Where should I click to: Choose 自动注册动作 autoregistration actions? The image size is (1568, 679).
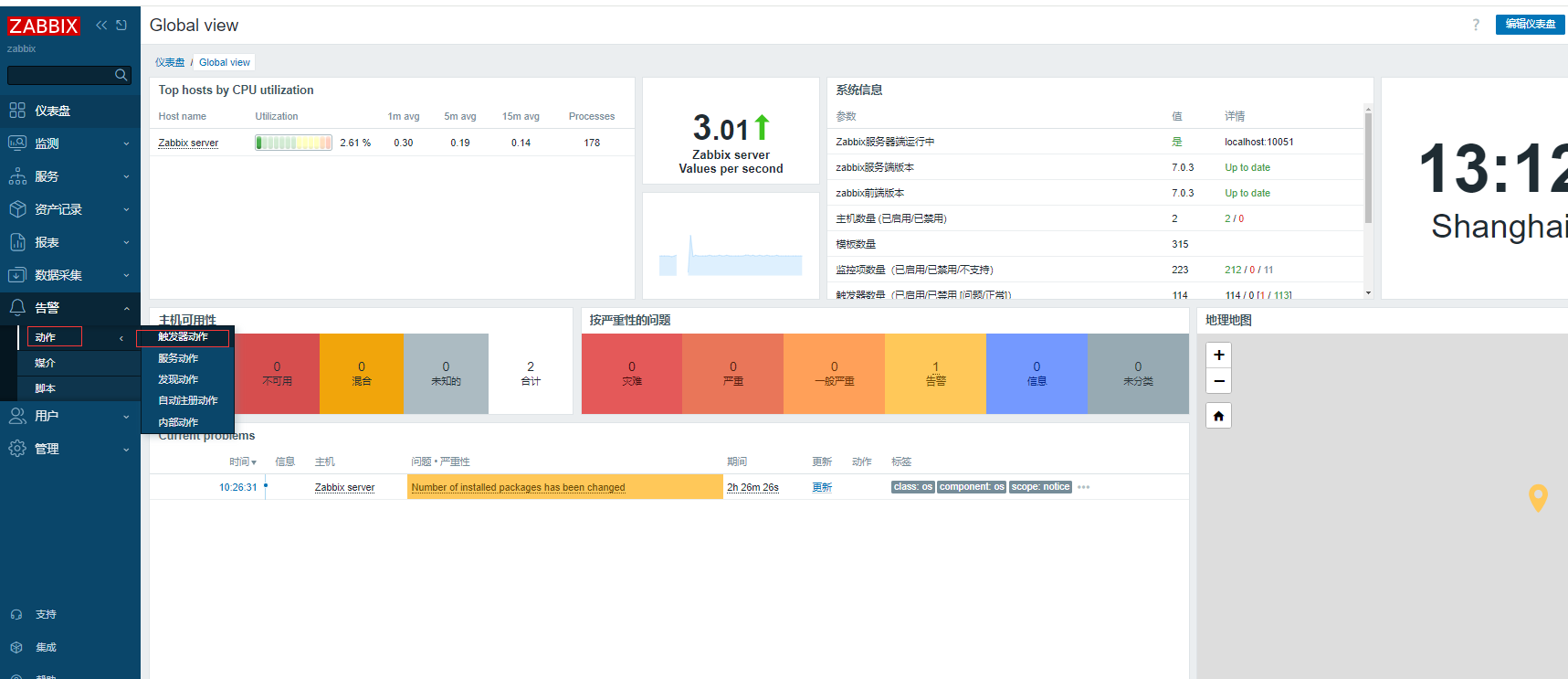(x=188, y=400)
